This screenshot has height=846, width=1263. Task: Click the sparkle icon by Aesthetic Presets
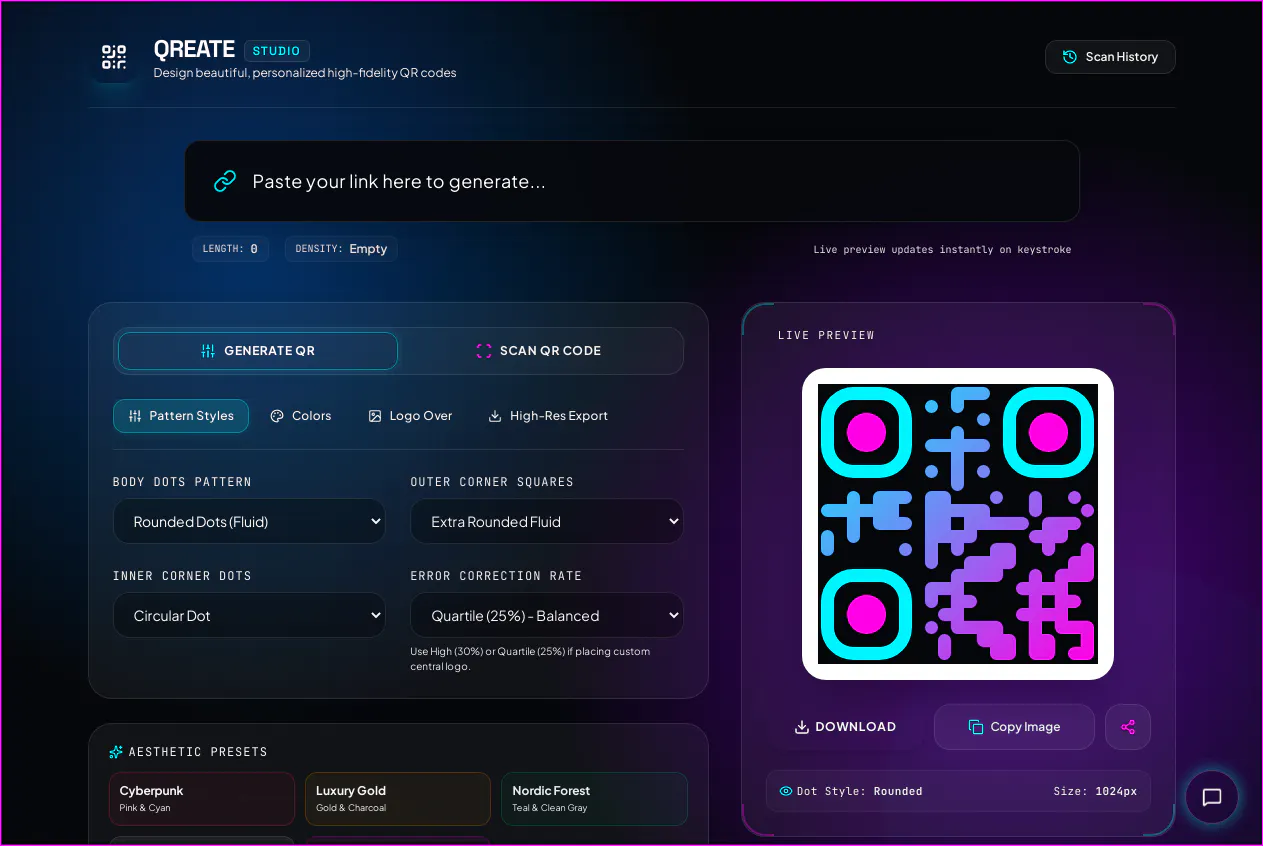[x=116, y=752]
